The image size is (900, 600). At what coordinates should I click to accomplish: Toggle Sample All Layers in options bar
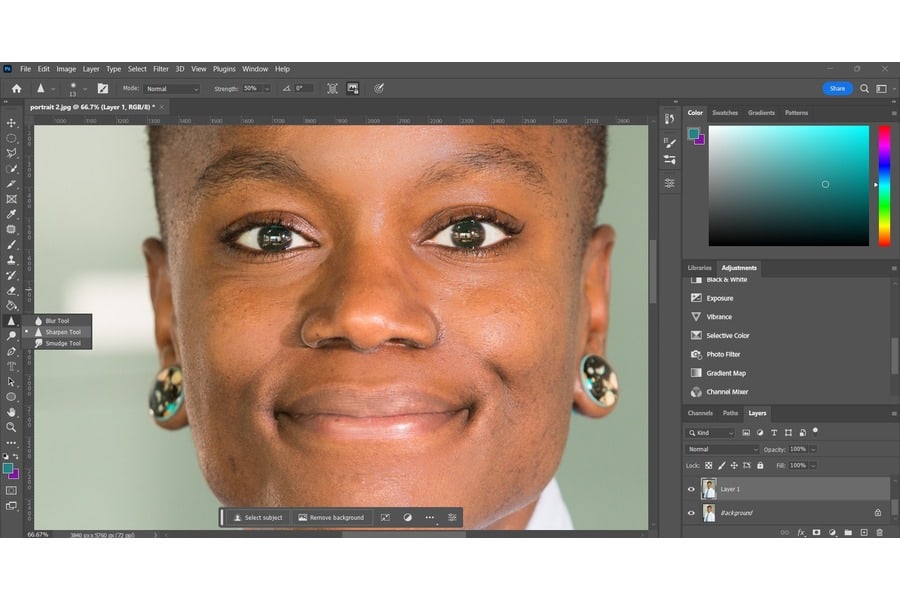[x=332, y=88]
